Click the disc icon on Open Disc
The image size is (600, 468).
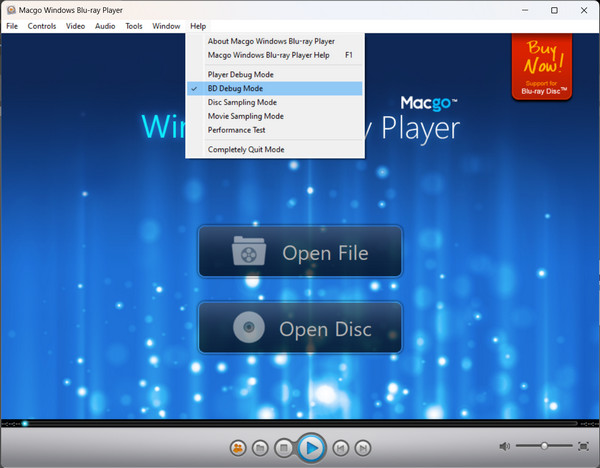[249, 327]
